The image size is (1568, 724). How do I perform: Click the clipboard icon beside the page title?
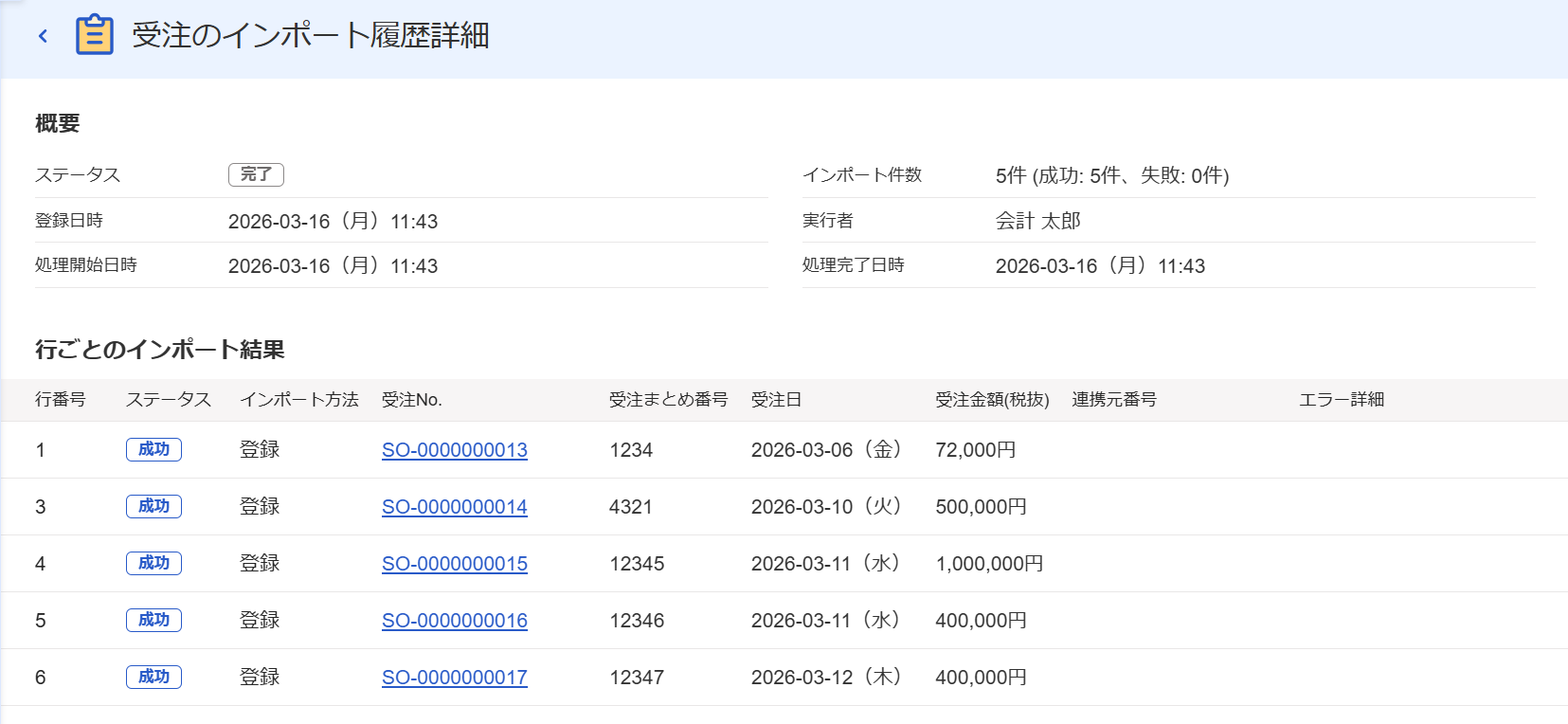[95, 35]
